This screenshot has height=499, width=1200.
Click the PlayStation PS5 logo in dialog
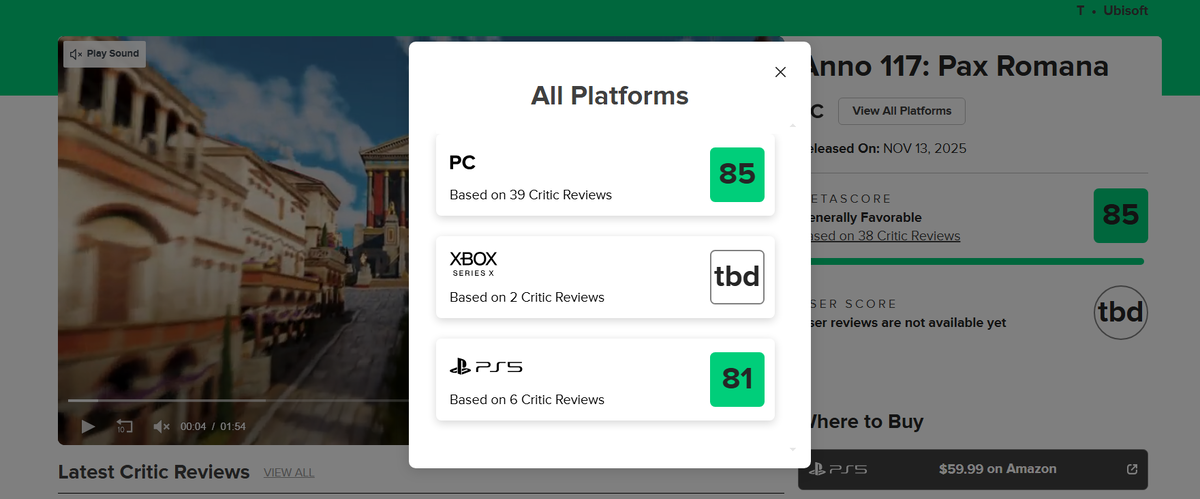click(486, 367)
